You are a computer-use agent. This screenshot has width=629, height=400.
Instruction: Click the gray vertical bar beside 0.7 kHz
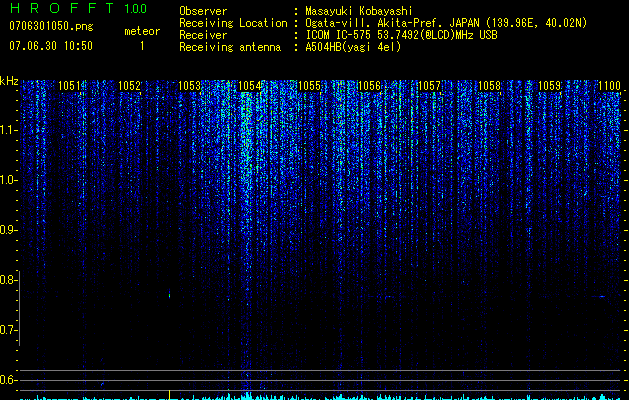[x=19, y=308]
